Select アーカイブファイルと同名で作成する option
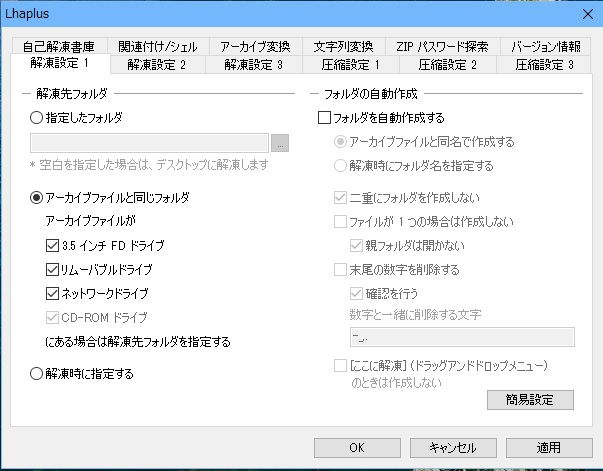603x471 pixels. 340,142
